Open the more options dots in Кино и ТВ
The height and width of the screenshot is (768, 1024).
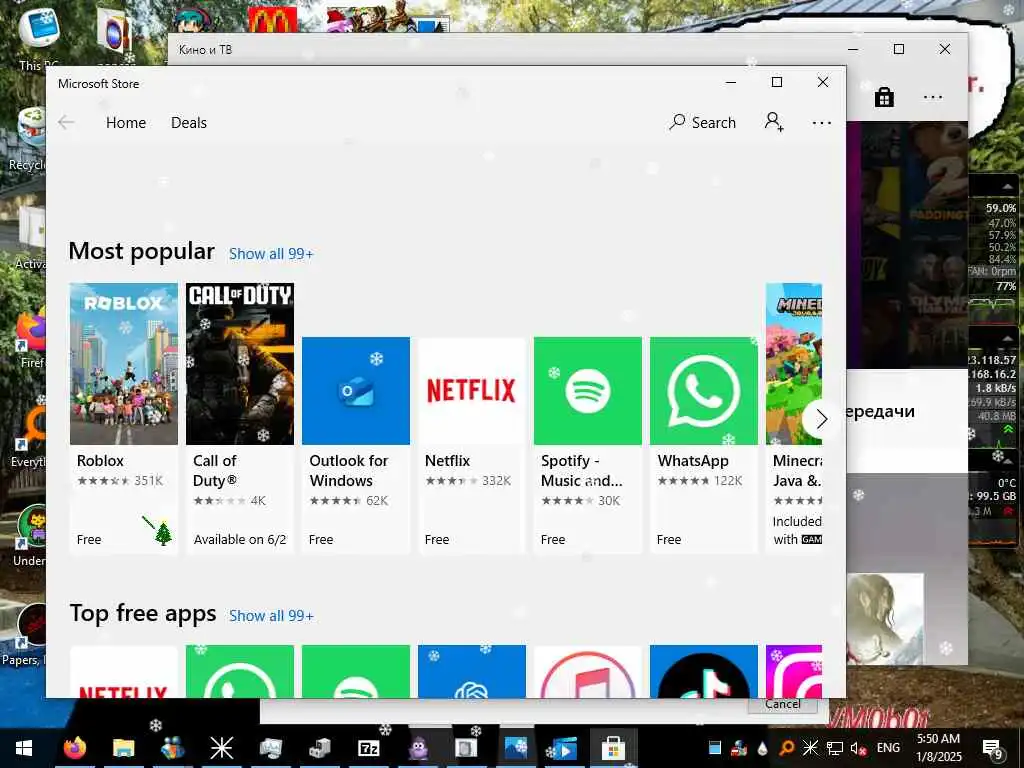[x=933, y=97]
